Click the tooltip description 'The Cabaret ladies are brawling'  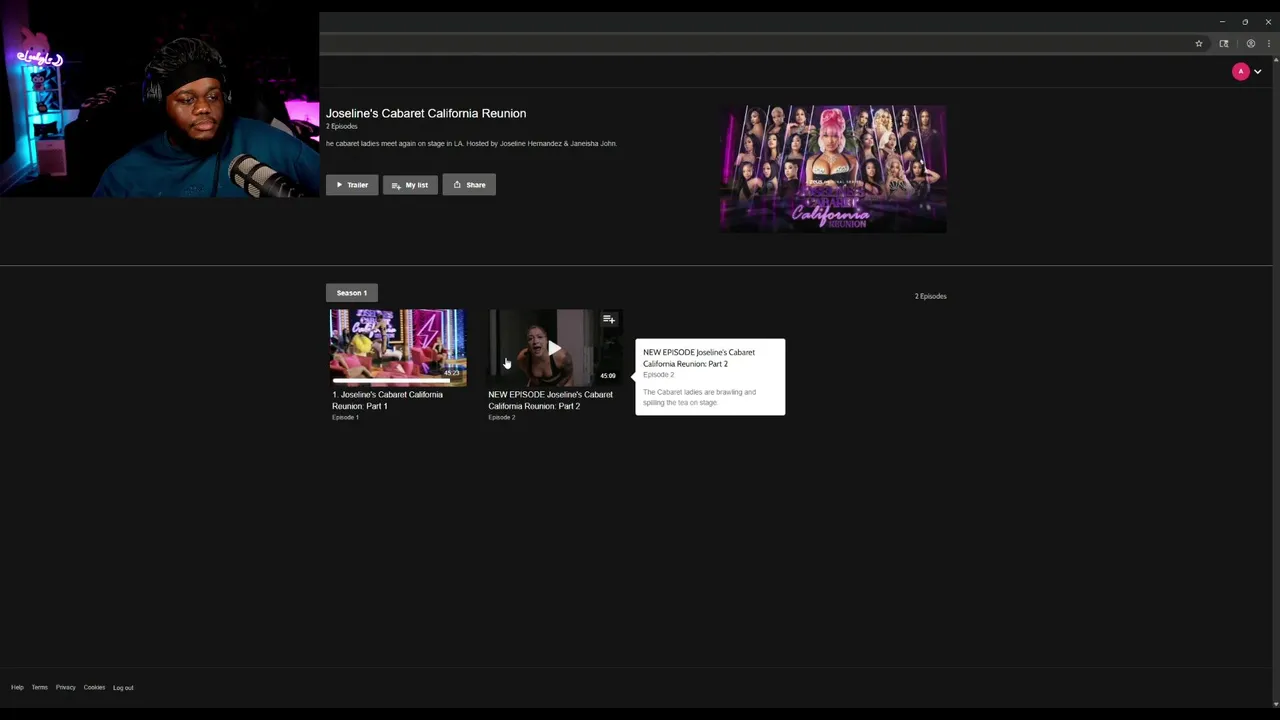[x=699, y=397]
